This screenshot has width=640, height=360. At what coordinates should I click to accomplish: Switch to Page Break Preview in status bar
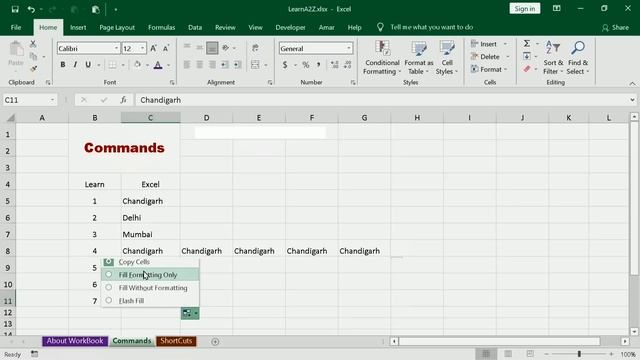tap(530, 354)
